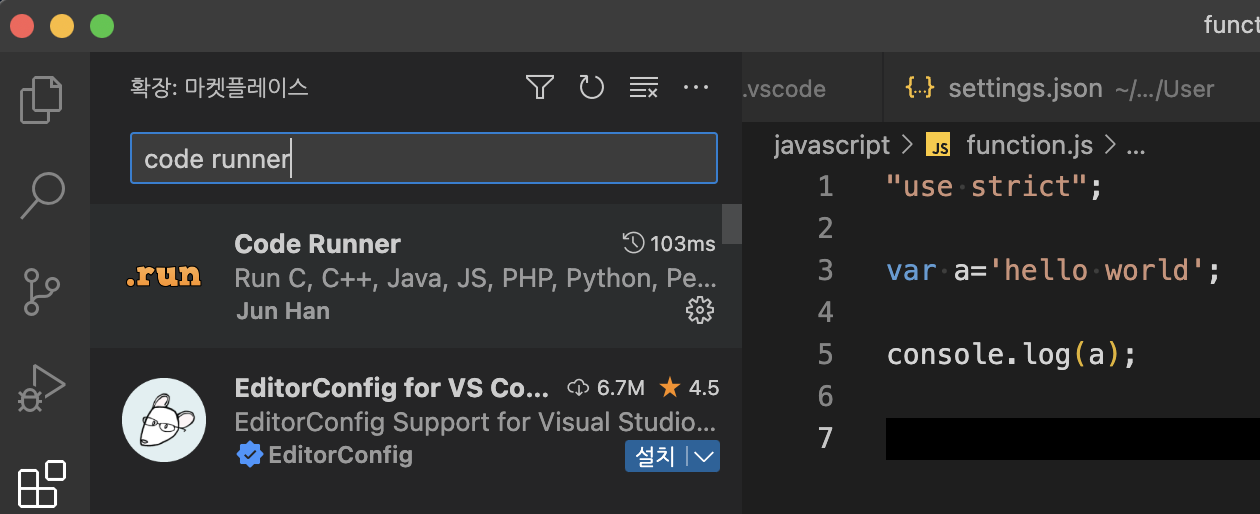Open the Run and Debug view

point(42,387)
